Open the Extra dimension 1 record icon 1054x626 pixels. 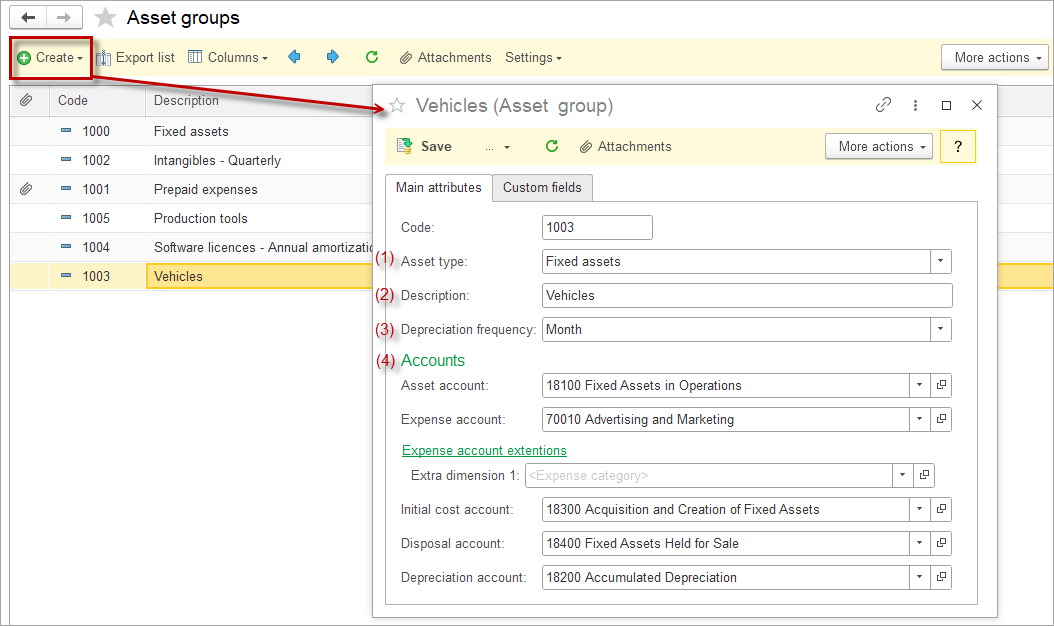click(924, 475)
